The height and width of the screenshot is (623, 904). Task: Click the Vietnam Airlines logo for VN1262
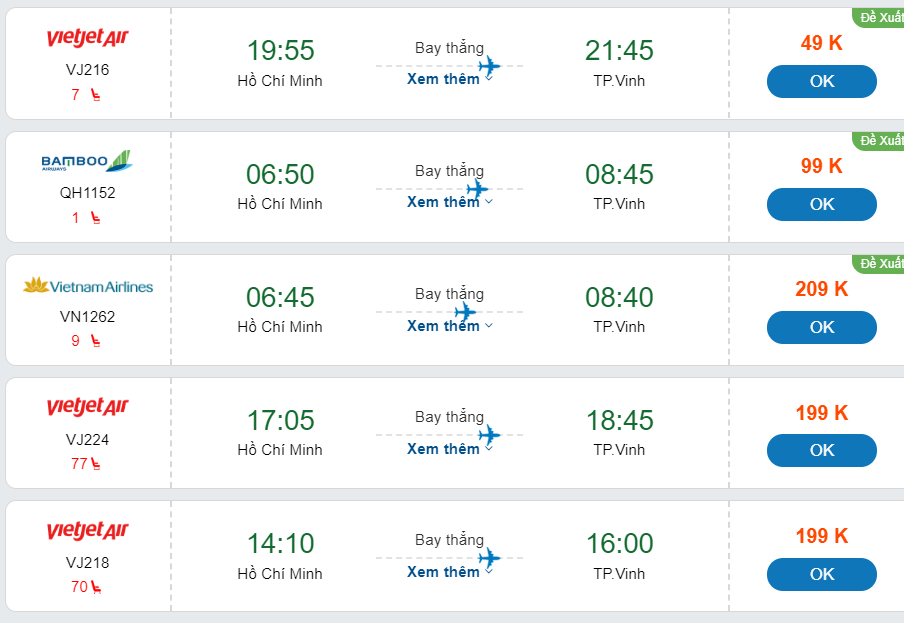point(87,286)
